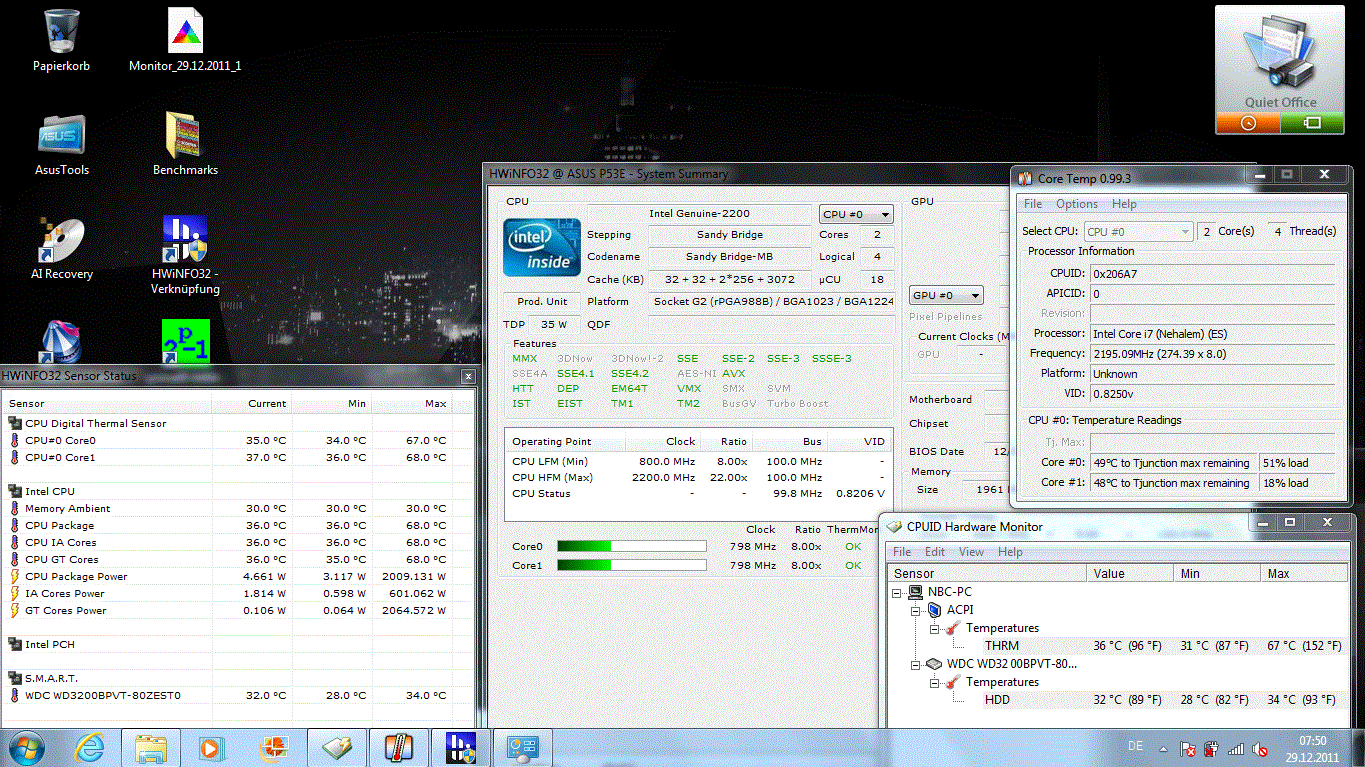This screenshot has width=1365, height=767.
Task: Open the Options menu in Core Temp
Action: (x=1076, y=204)
